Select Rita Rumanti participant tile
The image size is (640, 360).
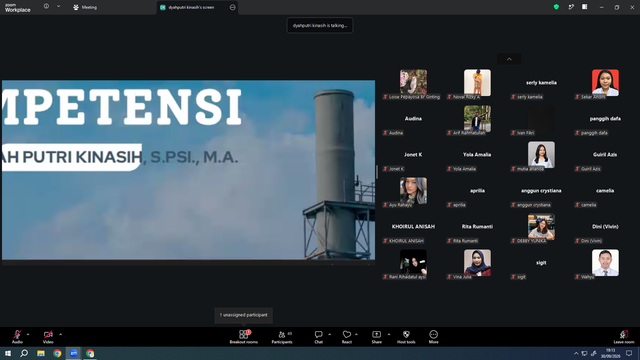tap(477, 228)
